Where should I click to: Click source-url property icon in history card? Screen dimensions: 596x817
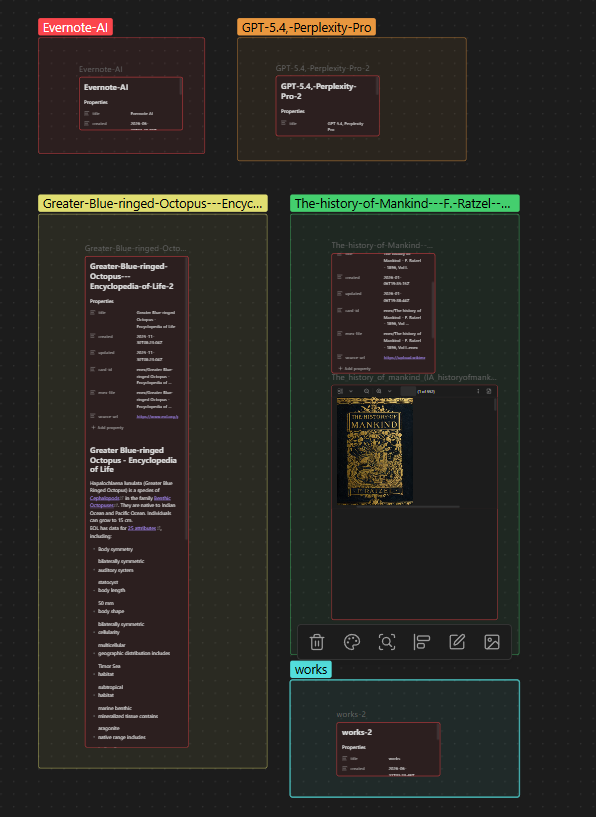[x=340, y=357]
